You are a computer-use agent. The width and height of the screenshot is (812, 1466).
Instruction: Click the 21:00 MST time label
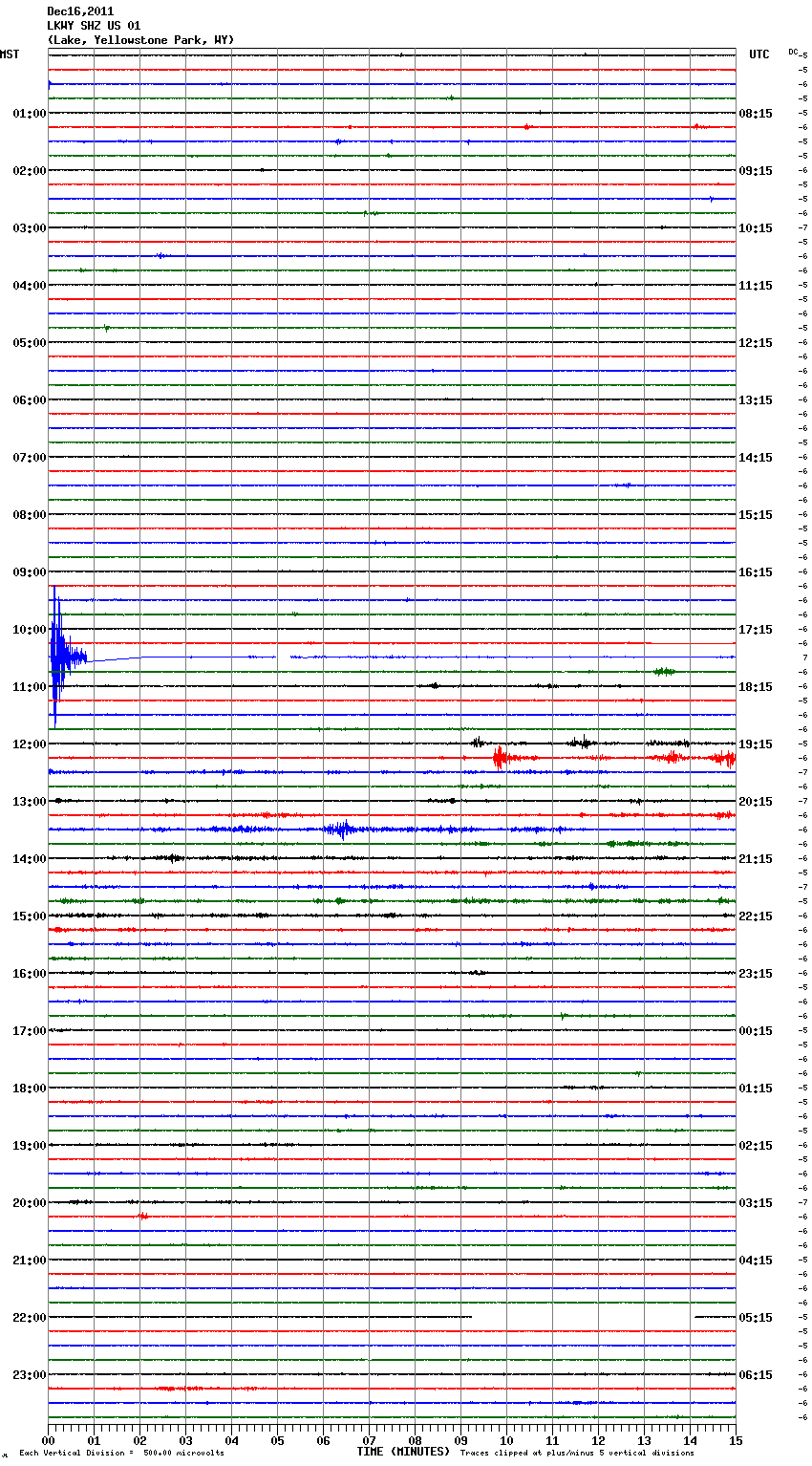point(29,1261)
